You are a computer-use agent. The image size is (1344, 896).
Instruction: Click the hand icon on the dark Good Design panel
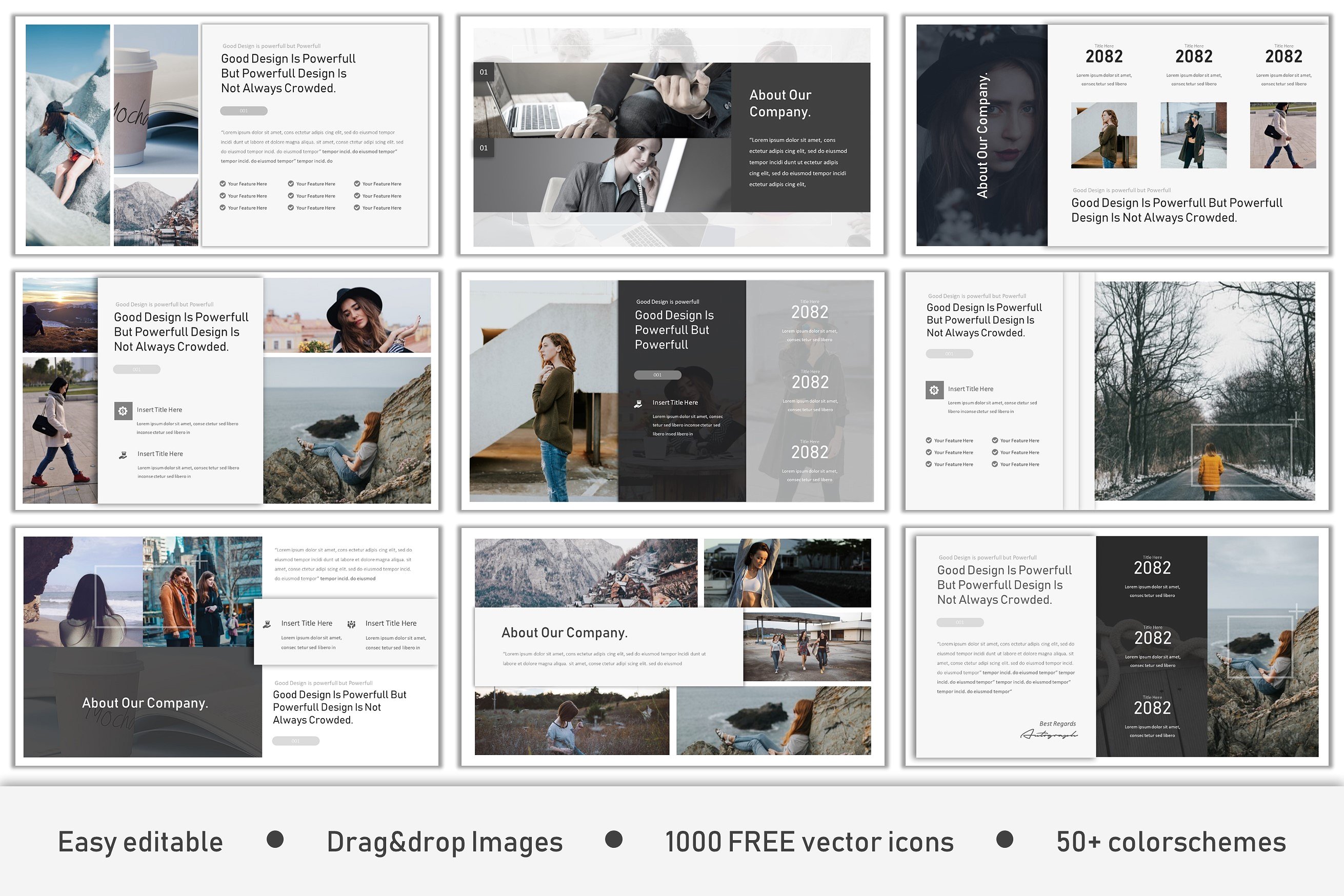tap(638, 404)
